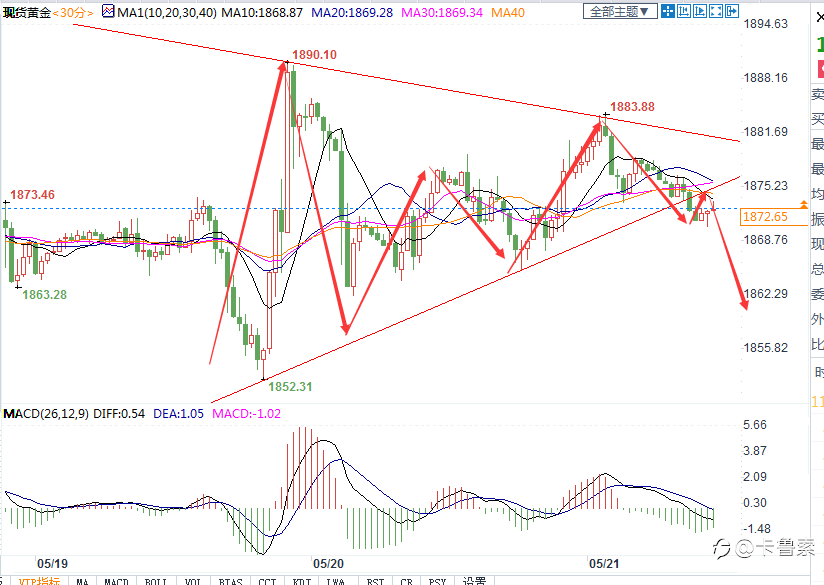This screenshot has height=585, width=824.
Task: Select the VIP指标 indicator tab
Action: (x=39, y=581)
